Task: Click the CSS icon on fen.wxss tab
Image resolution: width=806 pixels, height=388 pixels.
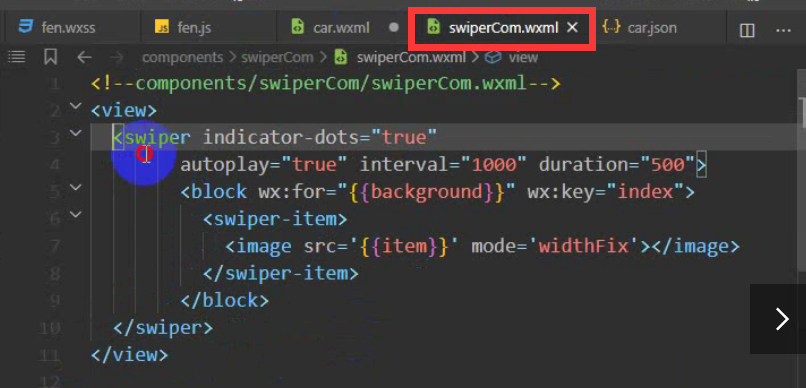Action: coord(25,27)
